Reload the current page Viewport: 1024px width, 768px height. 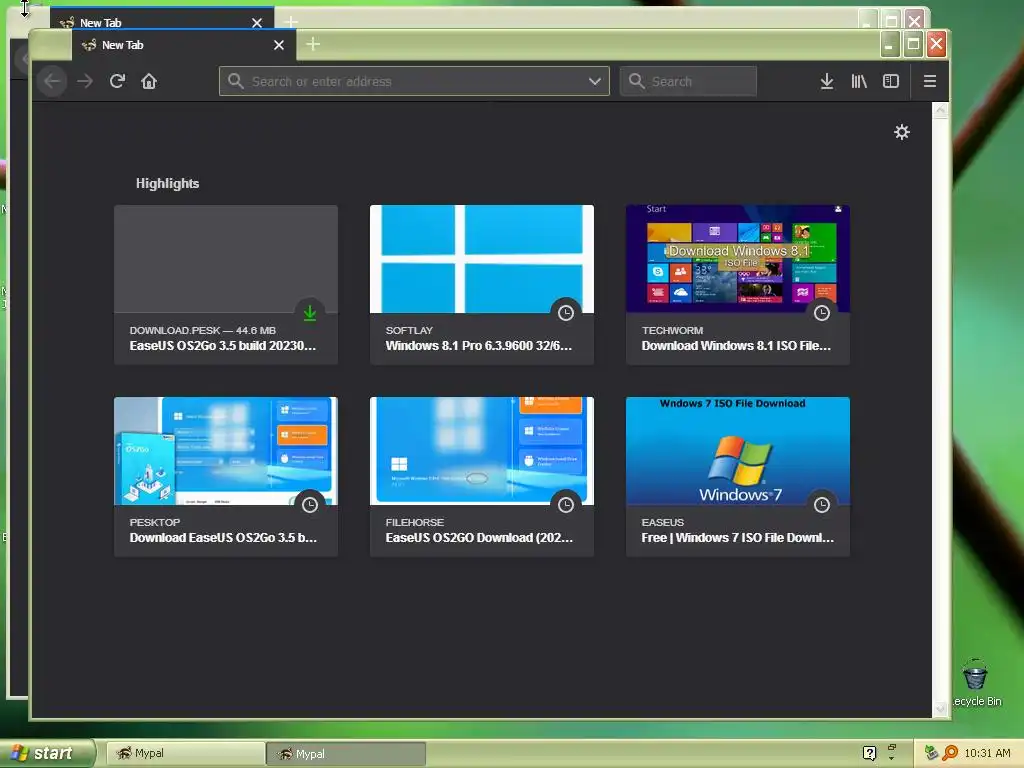click(118, 82)
